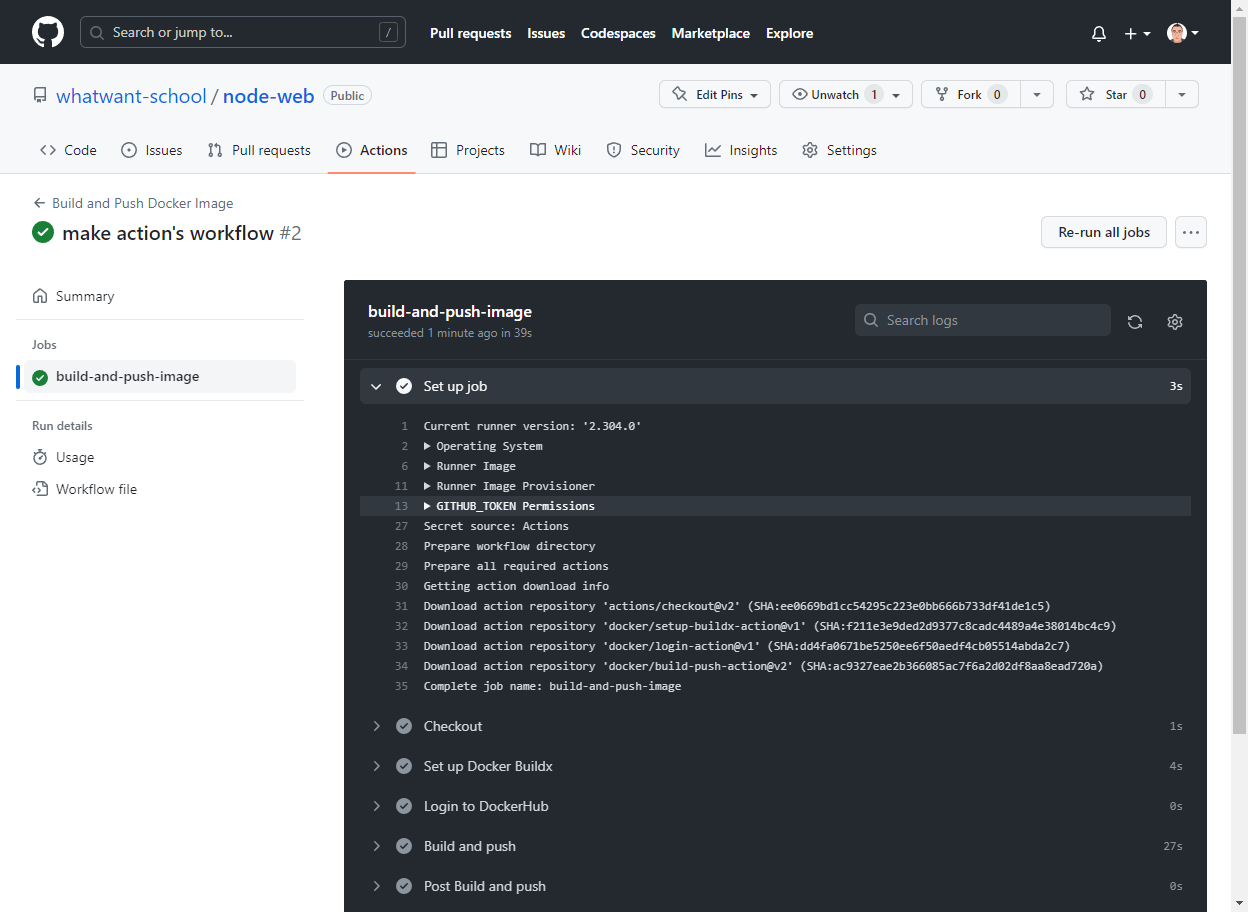Click 'Complete job name: build-and-push-image' log line
Image resolution: width=1248 pixels, height=912 pixels.
tap(552, 686)
